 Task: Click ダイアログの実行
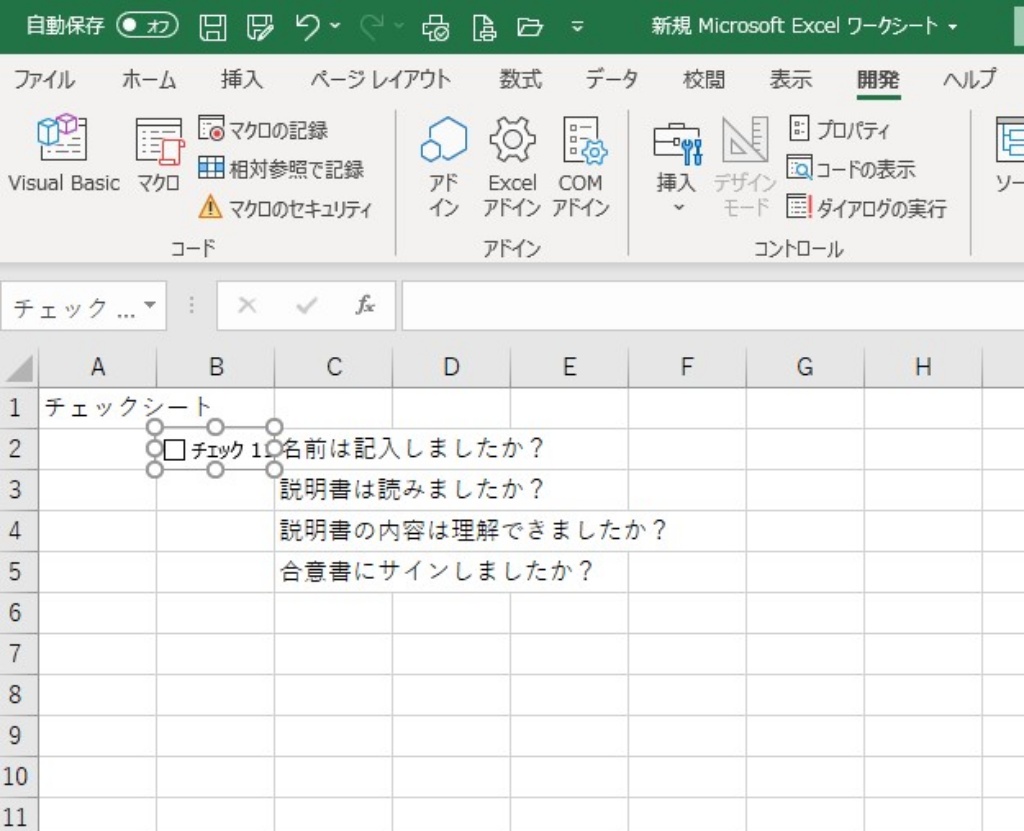tap(867, 208)
